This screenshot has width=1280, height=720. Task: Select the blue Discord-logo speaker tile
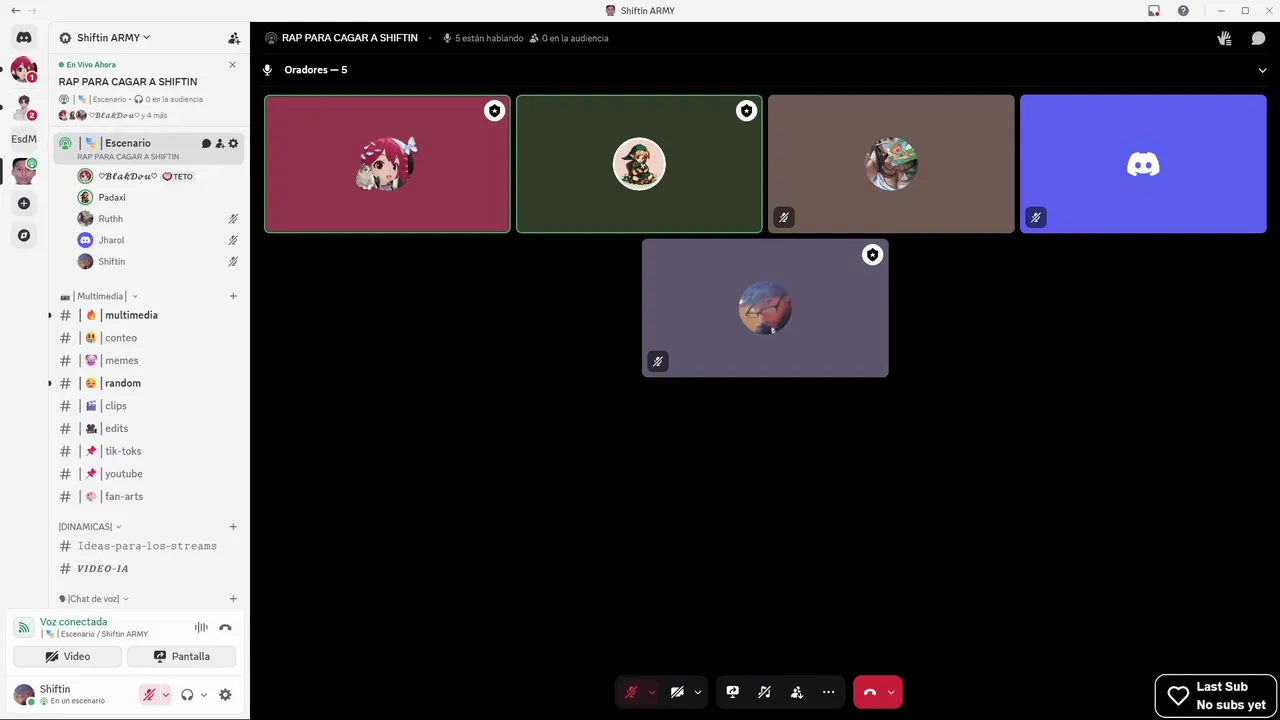1143,164
